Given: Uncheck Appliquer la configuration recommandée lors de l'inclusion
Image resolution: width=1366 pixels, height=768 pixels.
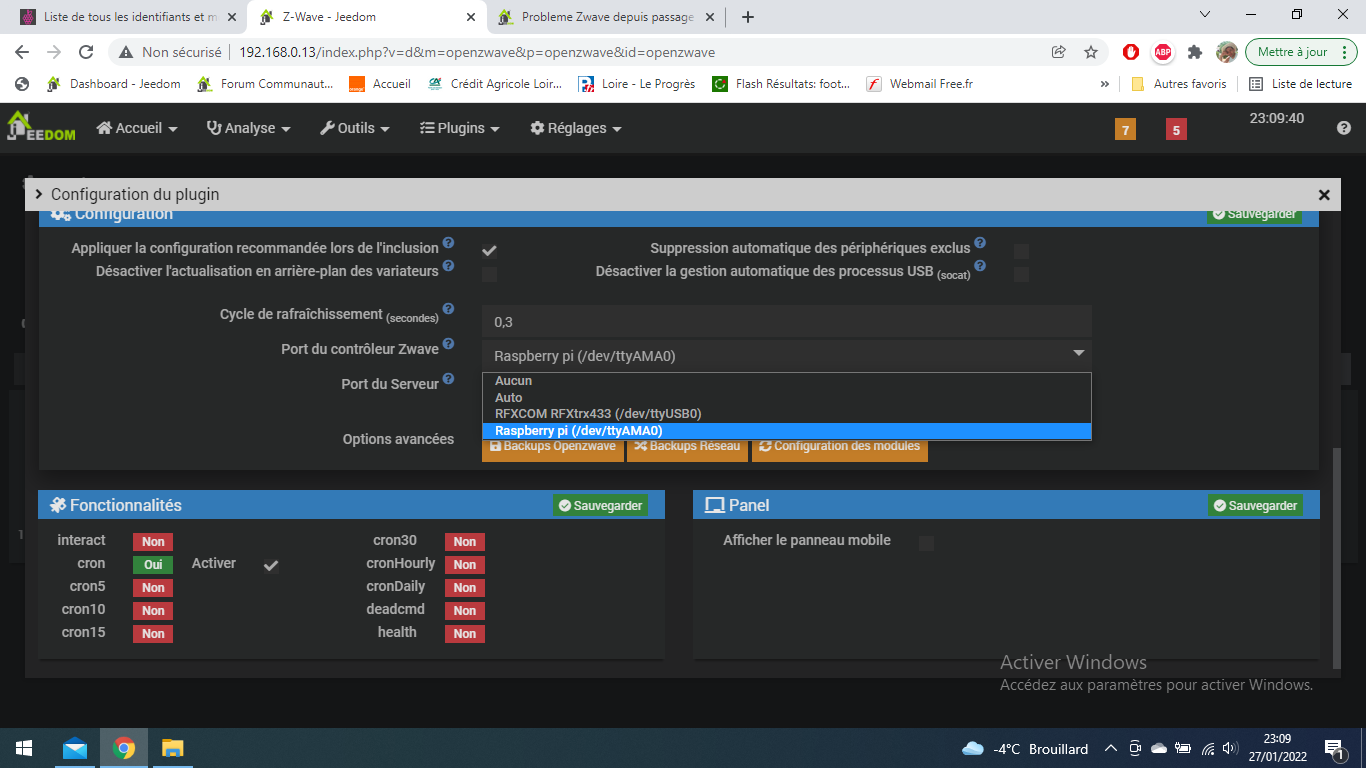Looking at the screenshot, I should (x=490, y=251).
